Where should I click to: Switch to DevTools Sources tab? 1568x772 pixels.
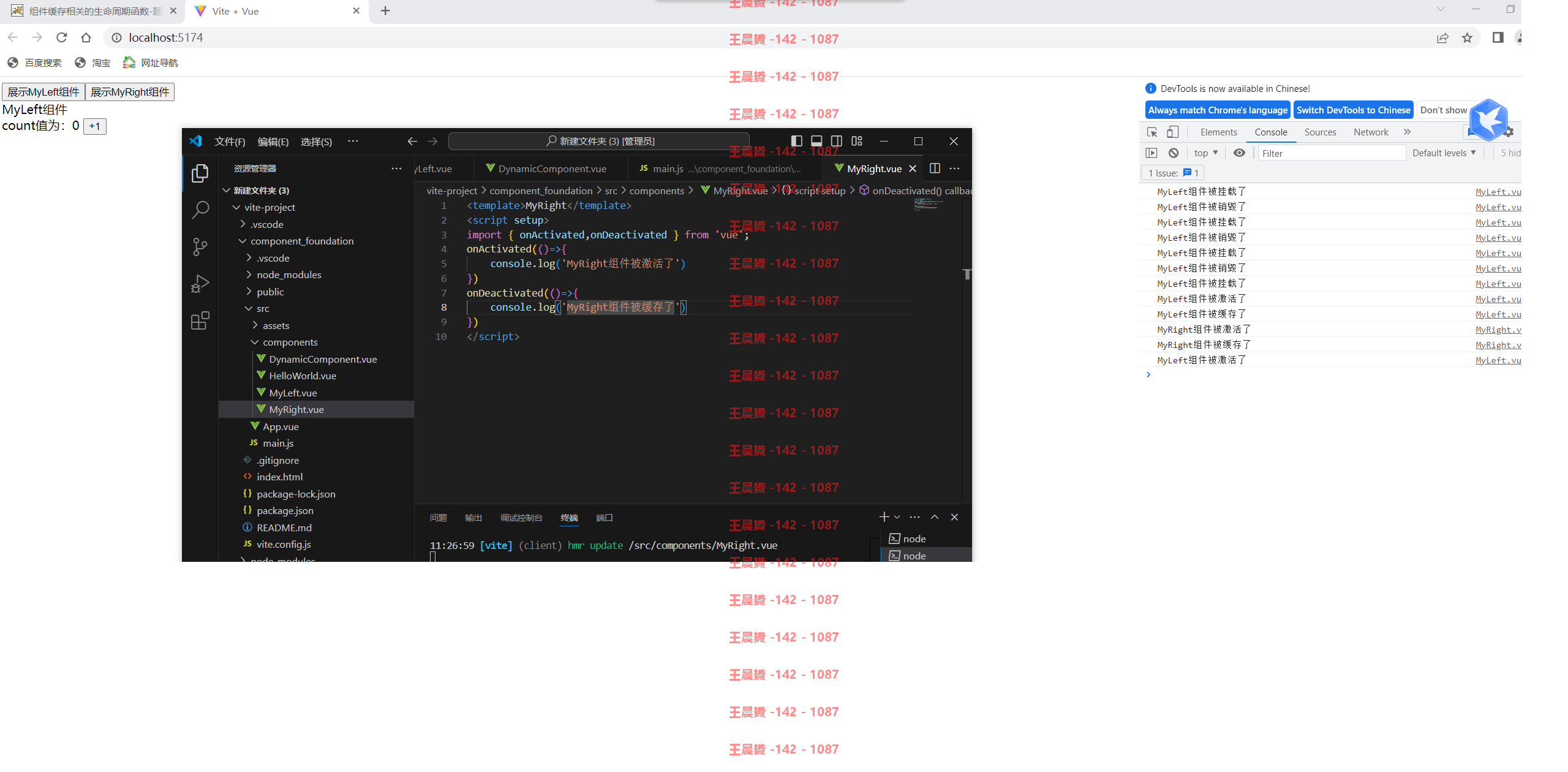coord(1320,132)
